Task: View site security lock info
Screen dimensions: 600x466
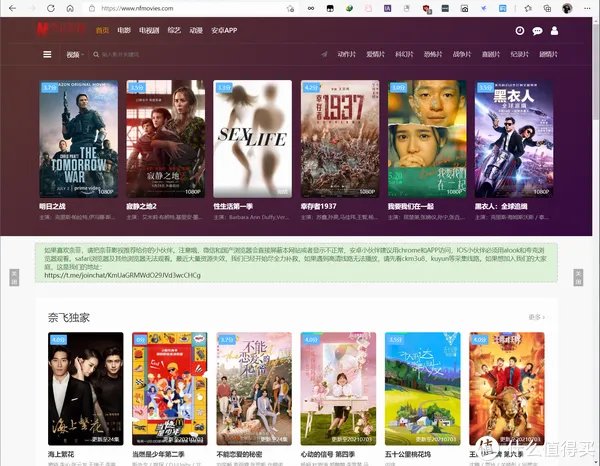Action: pyautogui.click(x=92, y=8)
